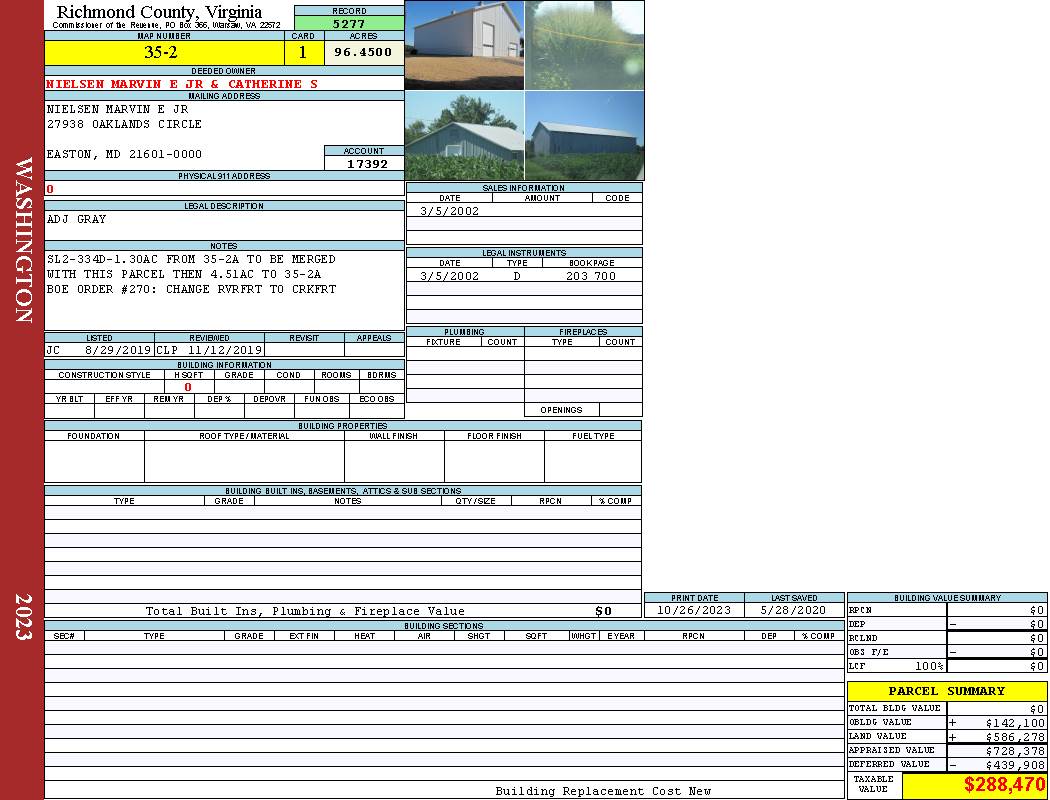Click the sales information date 3/5/2002
The image size is (1050, 800).
point(449,211)
